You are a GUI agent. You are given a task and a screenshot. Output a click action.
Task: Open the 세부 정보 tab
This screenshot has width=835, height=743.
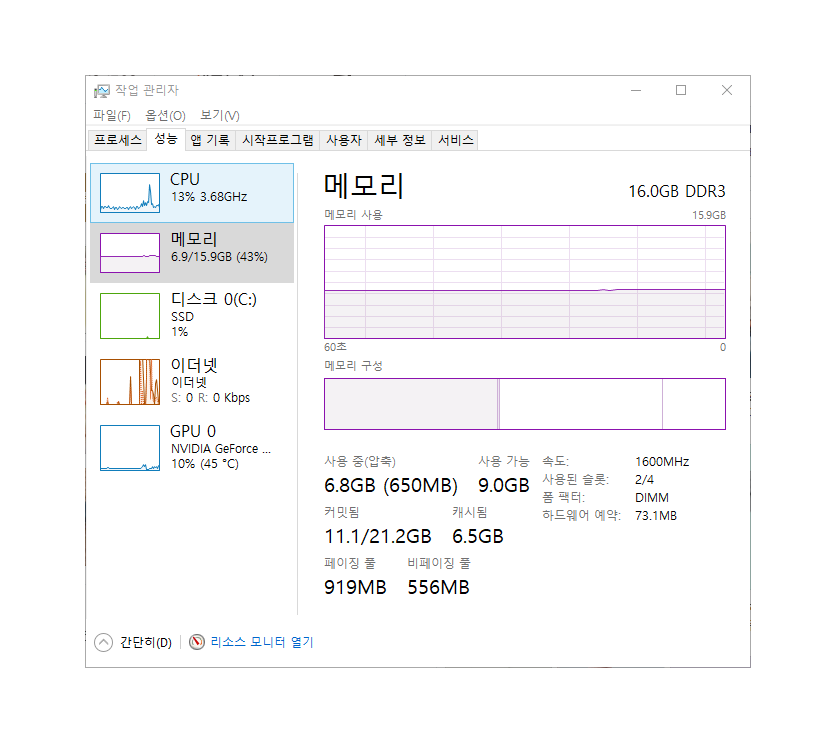pyautogui.click(x=400, y=140)
